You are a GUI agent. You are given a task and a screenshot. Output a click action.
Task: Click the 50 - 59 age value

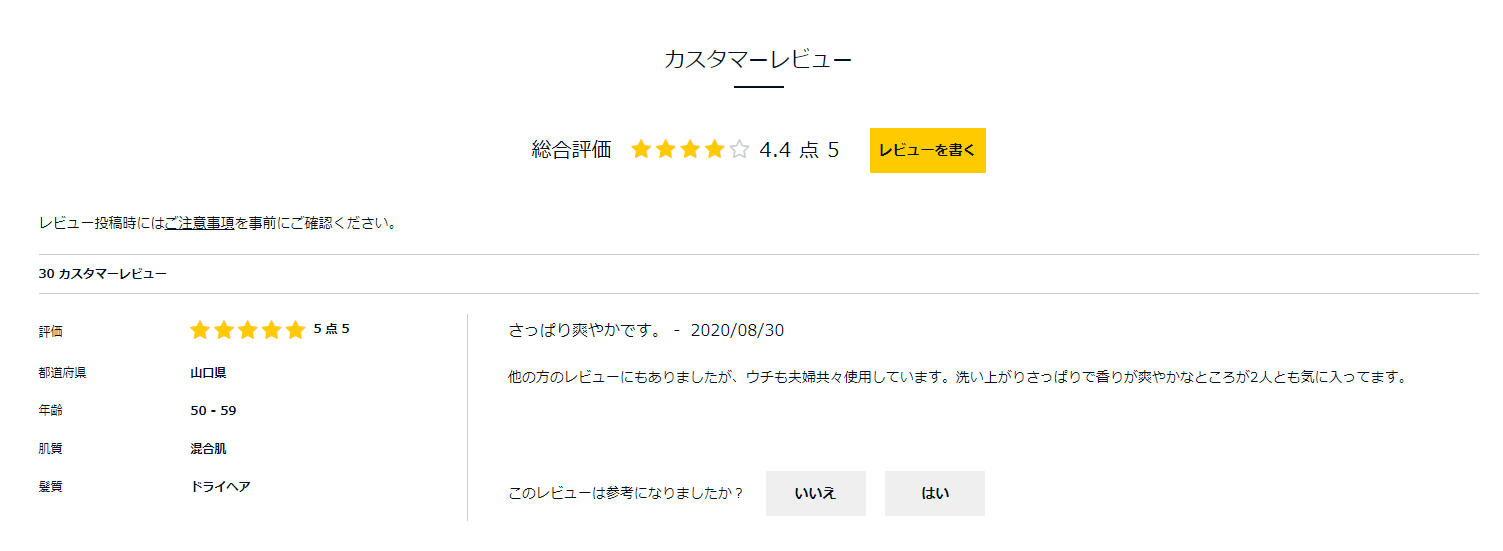[x=213, y=411]
